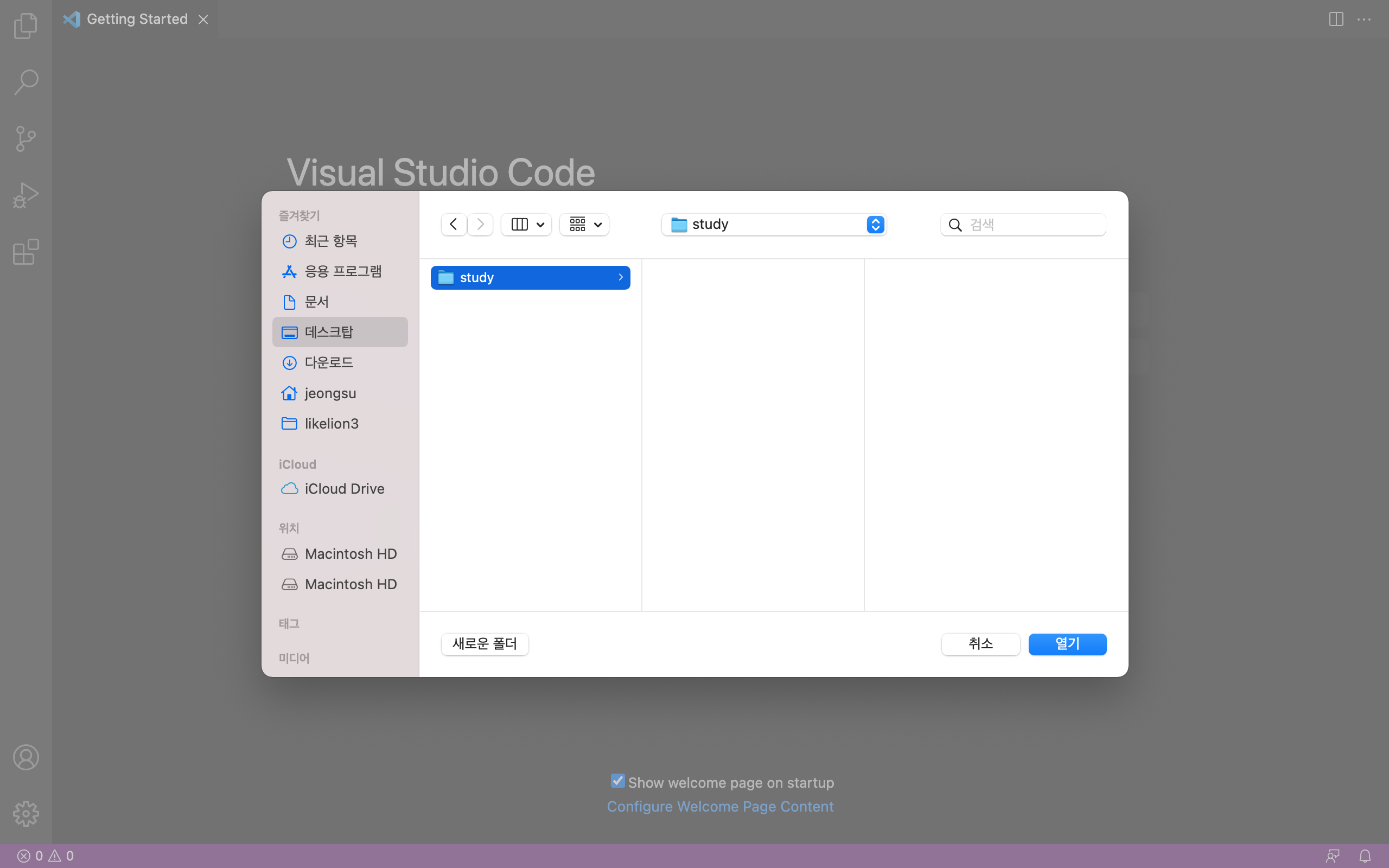Open the Extensions view icon
This screenshot has width=1389, height=868.
point(26,252)
